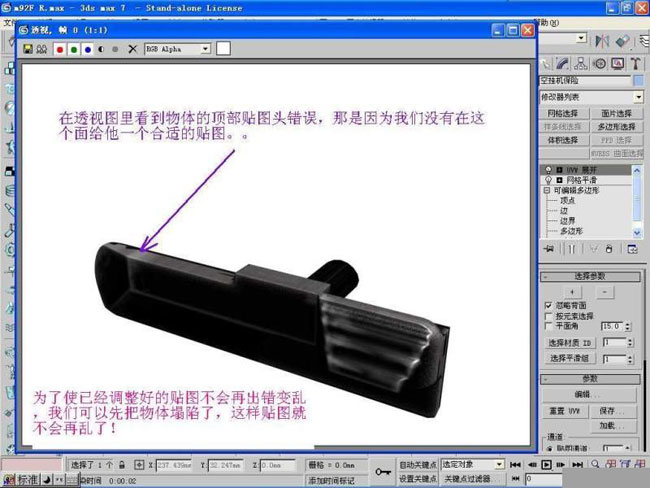The image size is (650, 488).
Task: Select 边界 sub-object level
Action: point(568,221)
